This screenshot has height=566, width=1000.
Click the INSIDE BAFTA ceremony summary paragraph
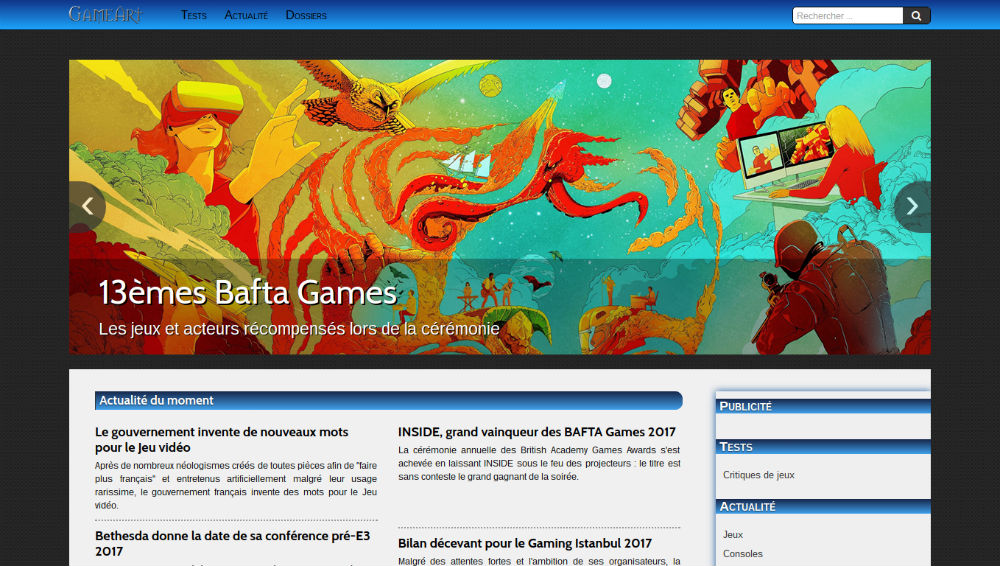tap(540, 463)
